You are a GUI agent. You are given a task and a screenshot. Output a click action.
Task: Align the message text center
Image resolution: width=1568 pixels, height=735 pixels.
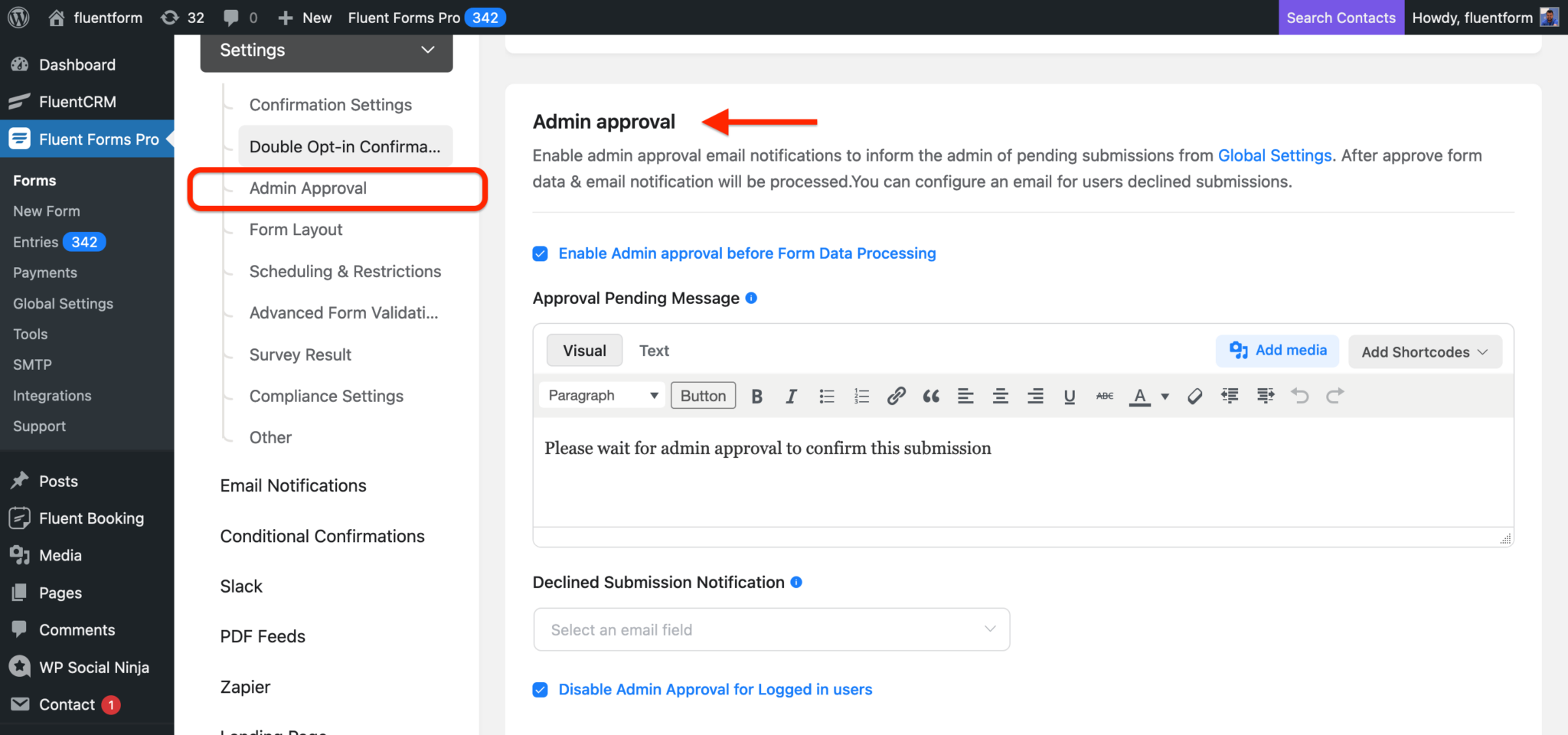1000,395
